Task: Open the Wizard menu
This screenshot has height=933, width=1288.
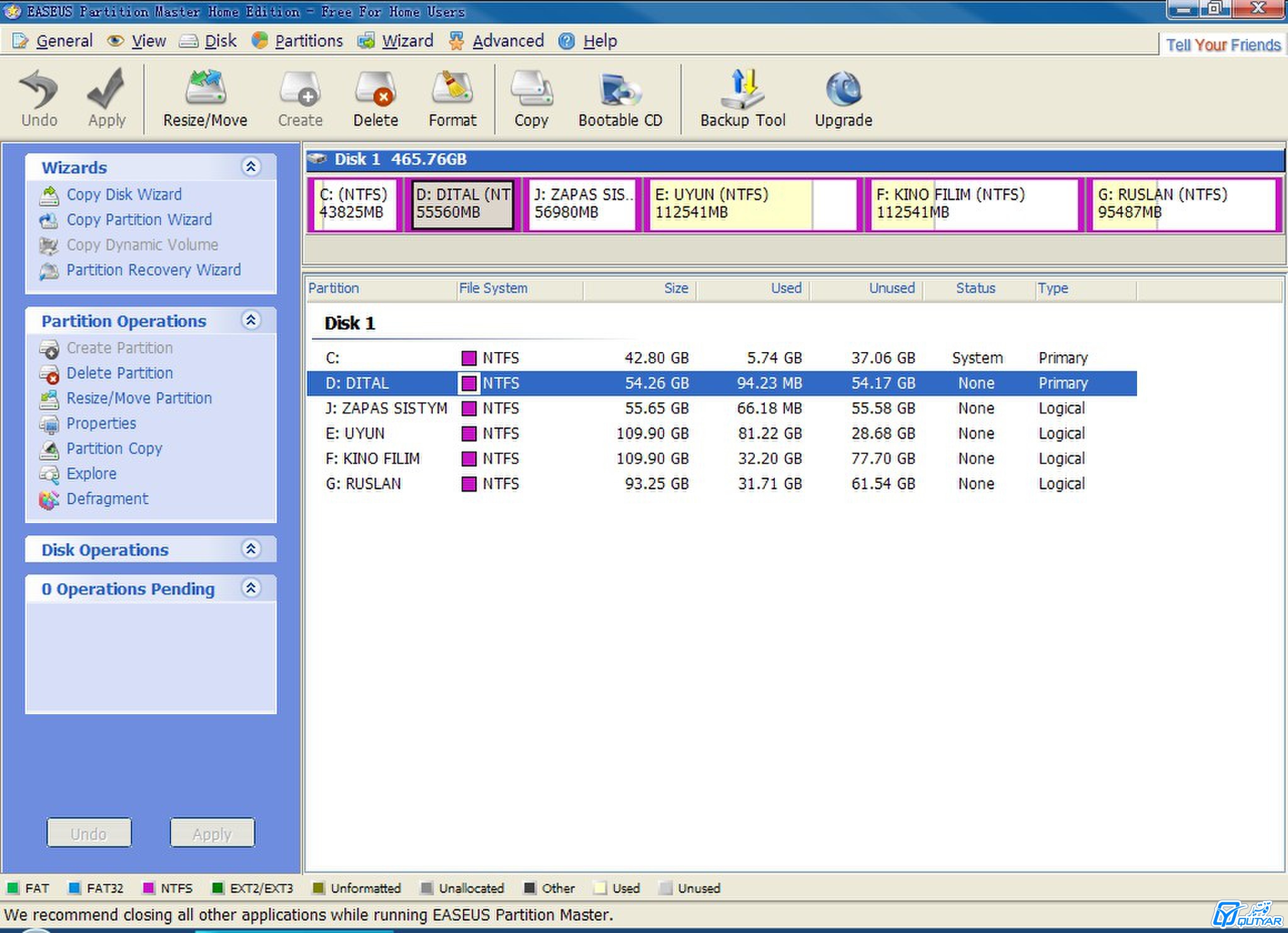Action: [396, 41]
